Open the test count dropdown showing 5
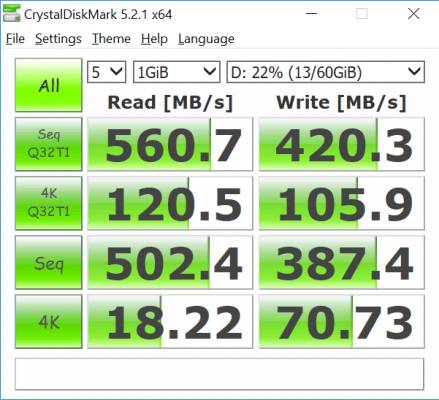Screen dimensions: 439x400 tap(107, 72)
